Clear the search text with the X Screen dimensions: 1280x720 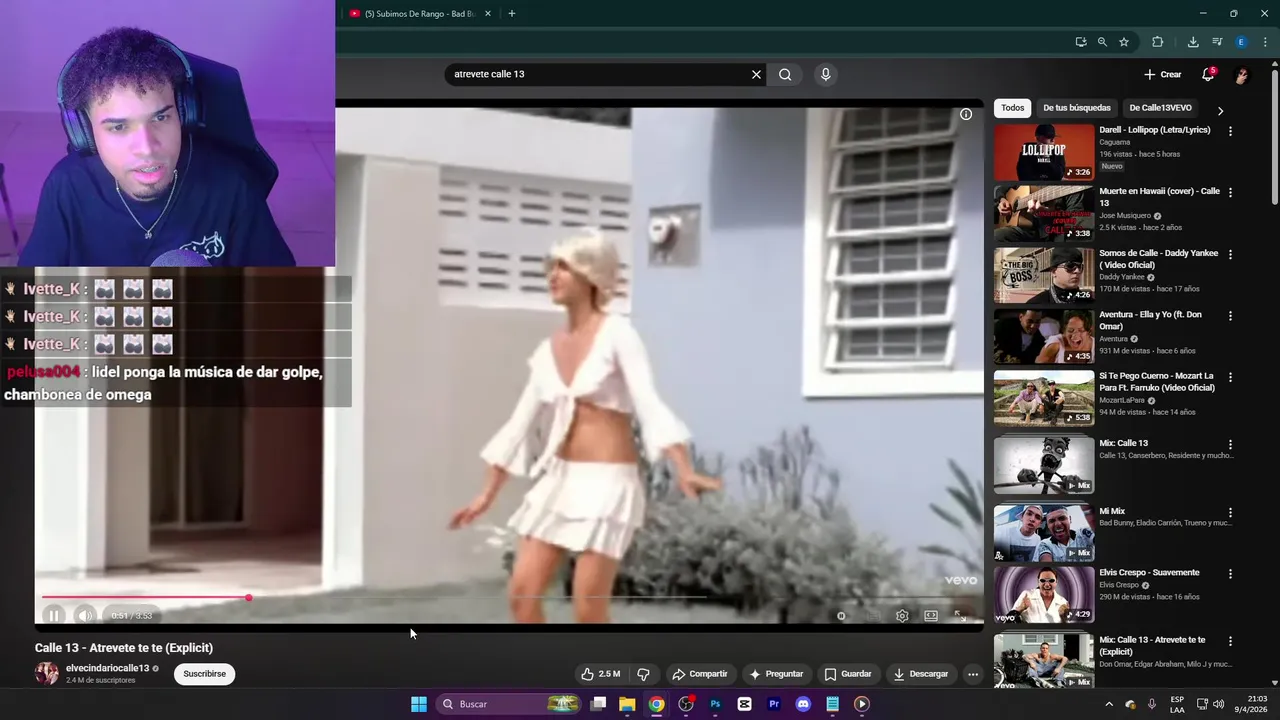pyautogui.click(x=756, y=74)
